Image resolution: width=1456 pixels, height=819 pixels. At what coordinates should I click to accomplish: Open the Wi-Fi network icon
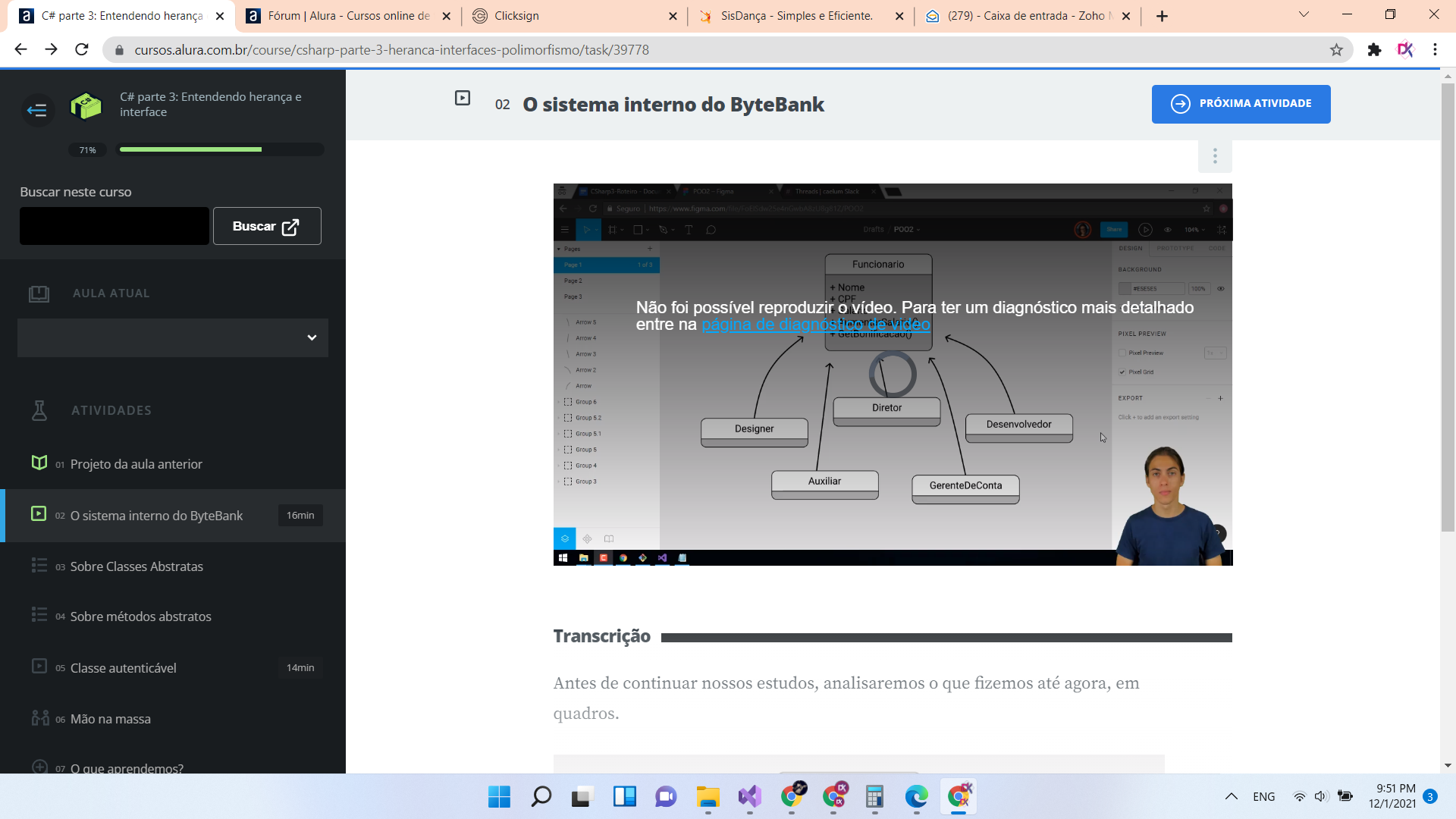[1299, 796]
